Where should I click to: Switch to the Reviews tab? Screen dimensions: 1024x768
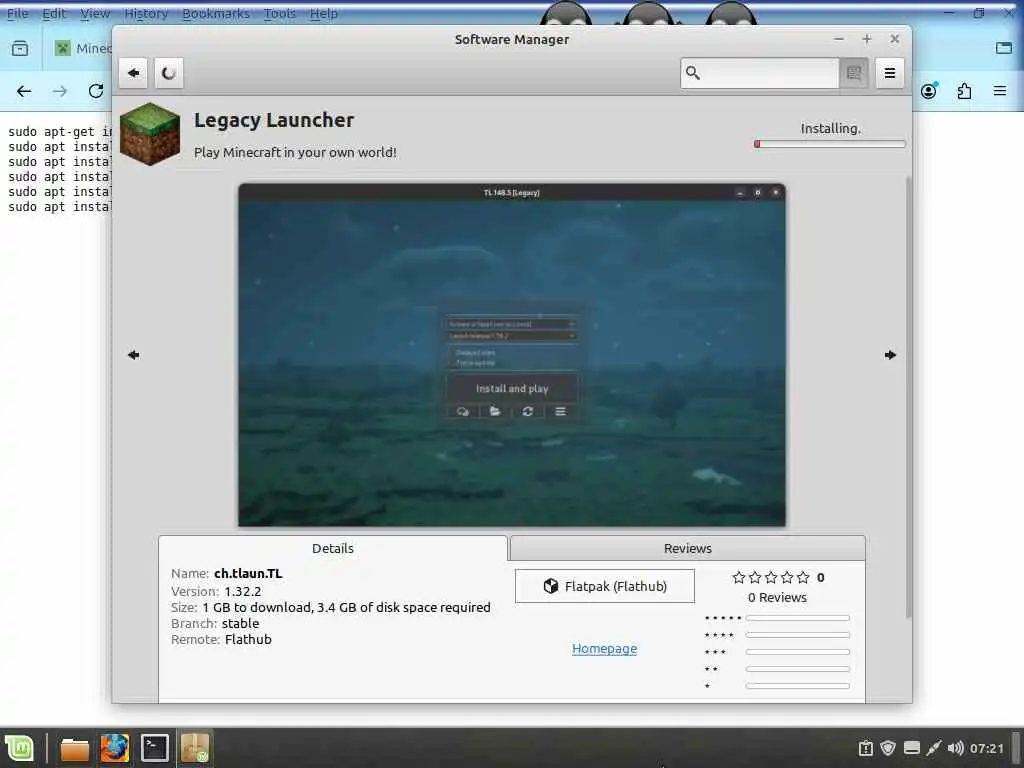(688, 548)
